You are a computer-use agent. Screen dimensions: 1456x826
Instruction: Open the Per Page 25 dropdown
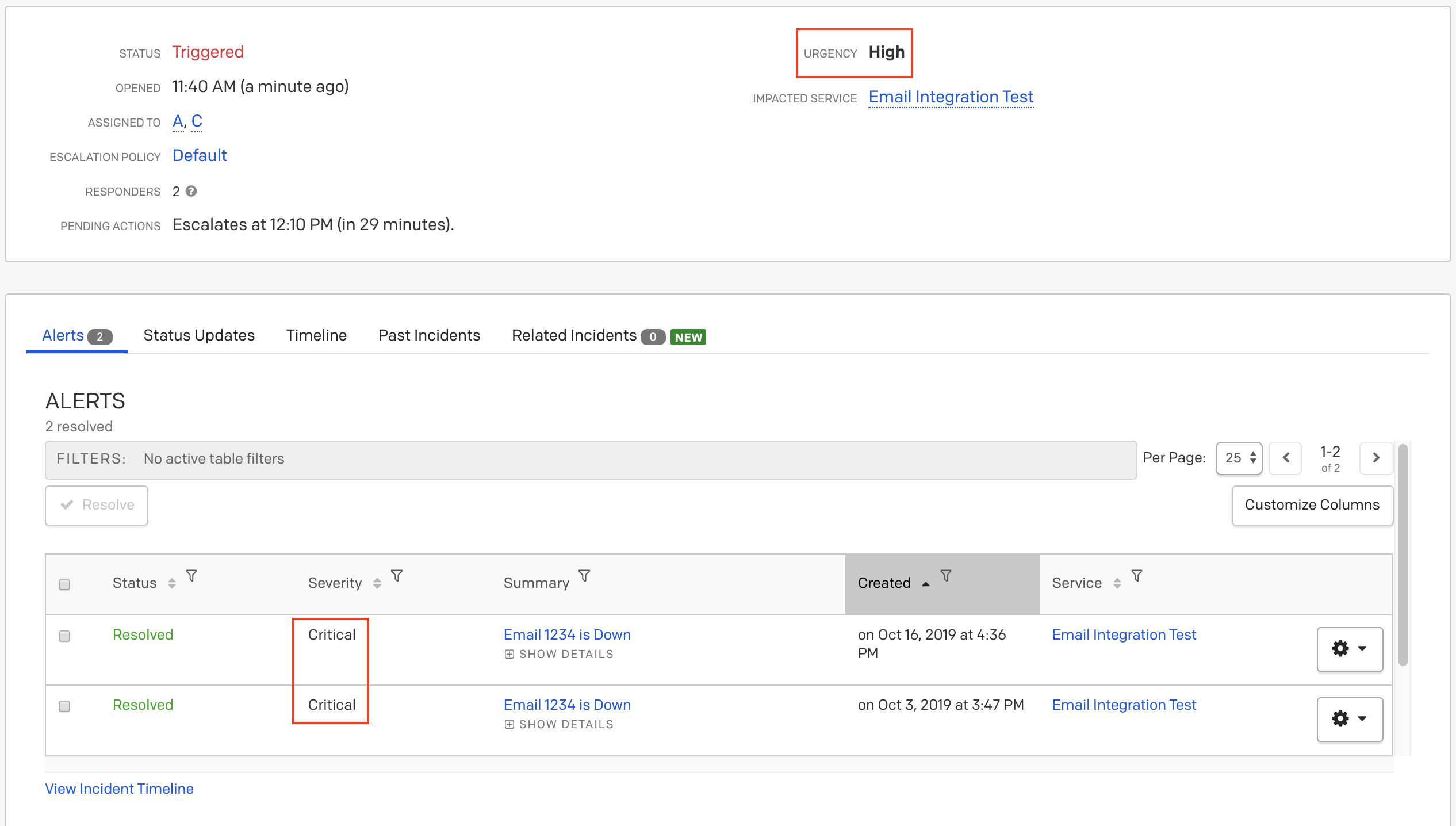point(1239,458)
